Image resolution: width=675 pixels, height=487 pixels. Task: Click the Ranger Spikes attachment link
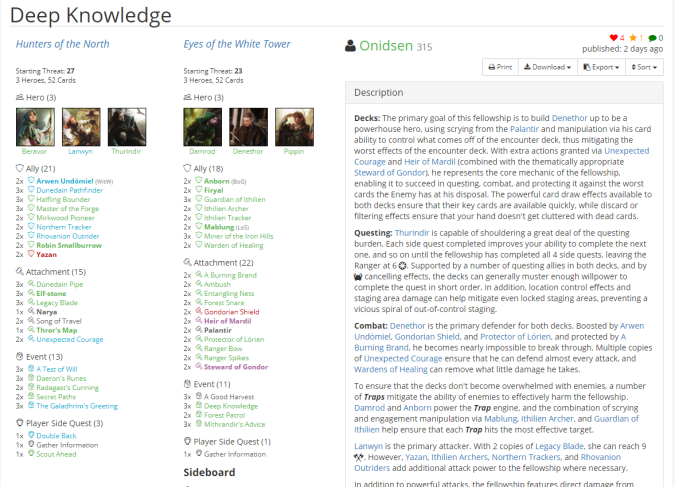pos(226,358)
